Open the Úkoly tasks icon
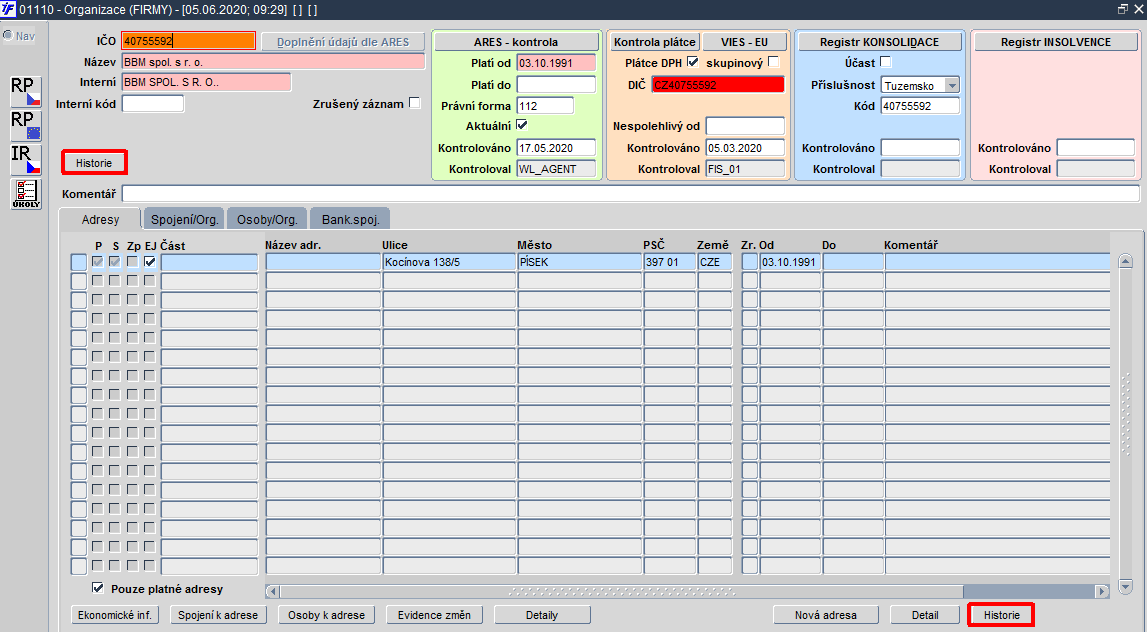The height and width of the screenshot is (632, 1147). (x=26, y=194)
